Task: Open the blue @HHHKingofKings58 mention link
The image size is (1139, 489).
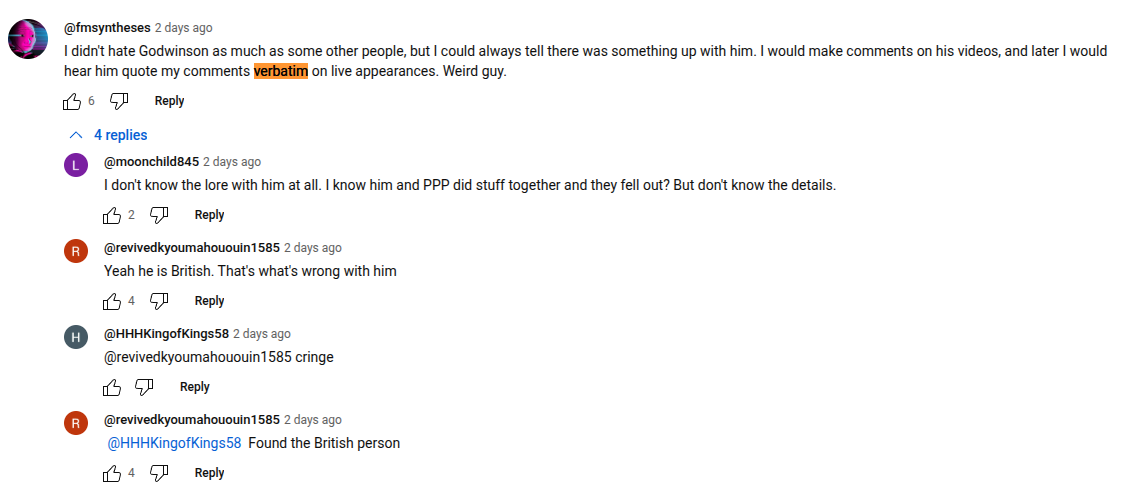Action: click(x=174, y=443)
